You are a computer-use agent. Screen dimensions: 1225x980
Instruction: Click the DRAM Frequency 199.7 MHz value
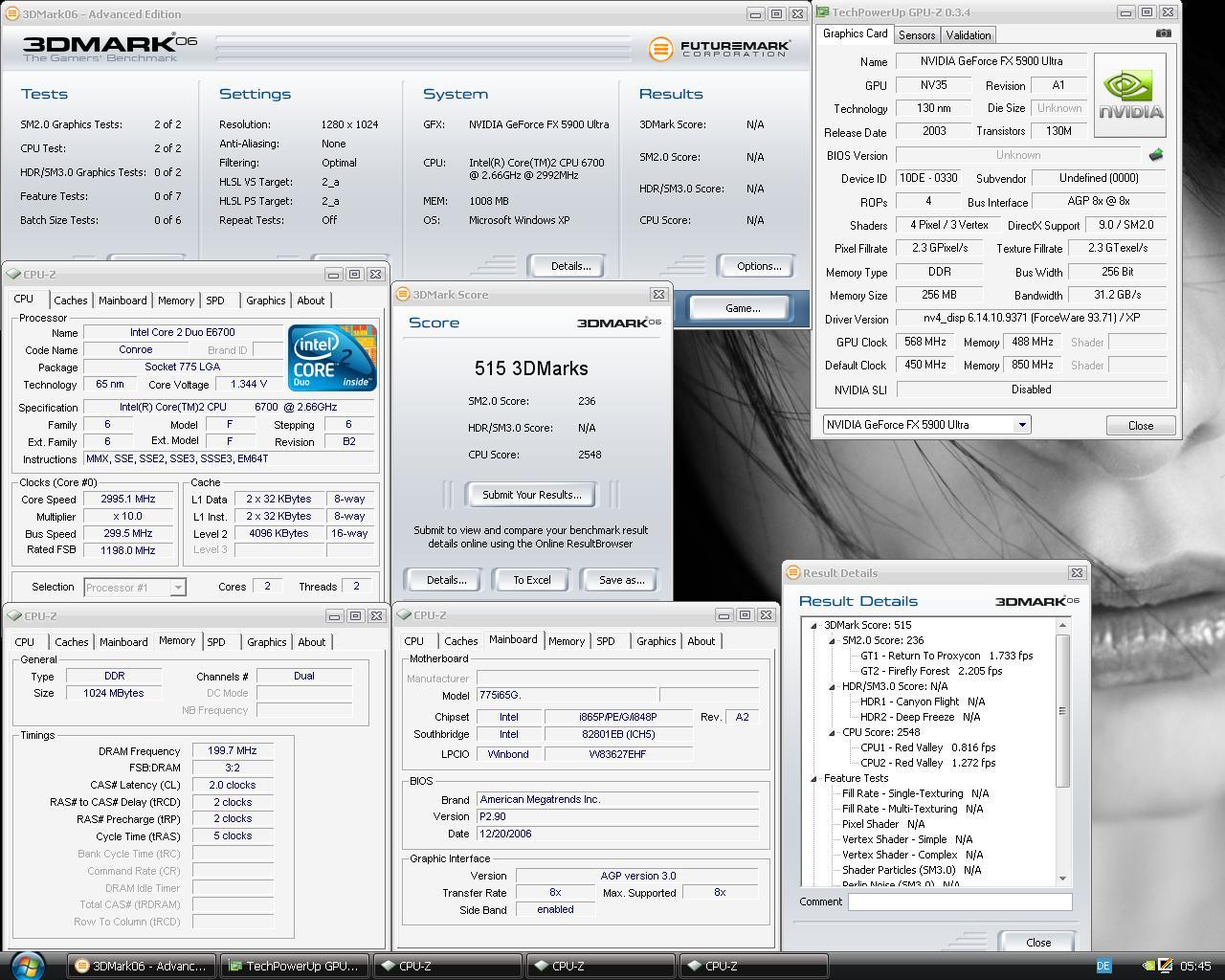(x=233, y=751)
